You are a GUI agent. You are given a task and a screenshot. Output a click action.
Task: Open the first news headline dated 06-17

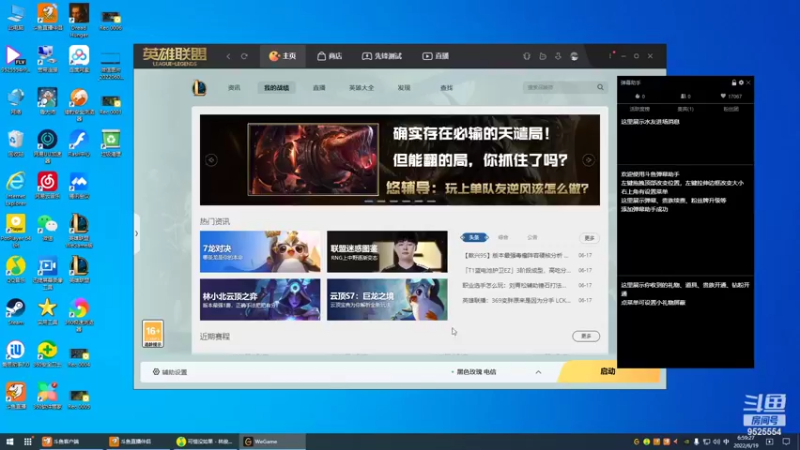point(516,255)
